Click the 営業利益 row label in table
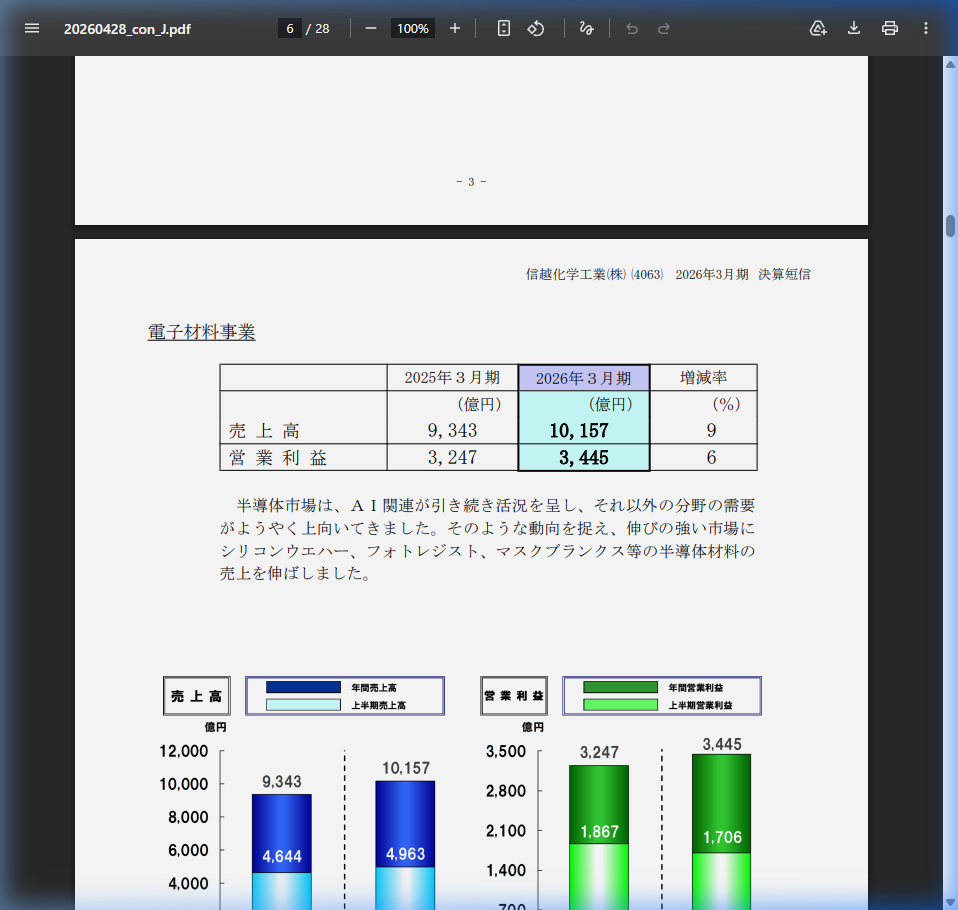 [x=278, y=458]
